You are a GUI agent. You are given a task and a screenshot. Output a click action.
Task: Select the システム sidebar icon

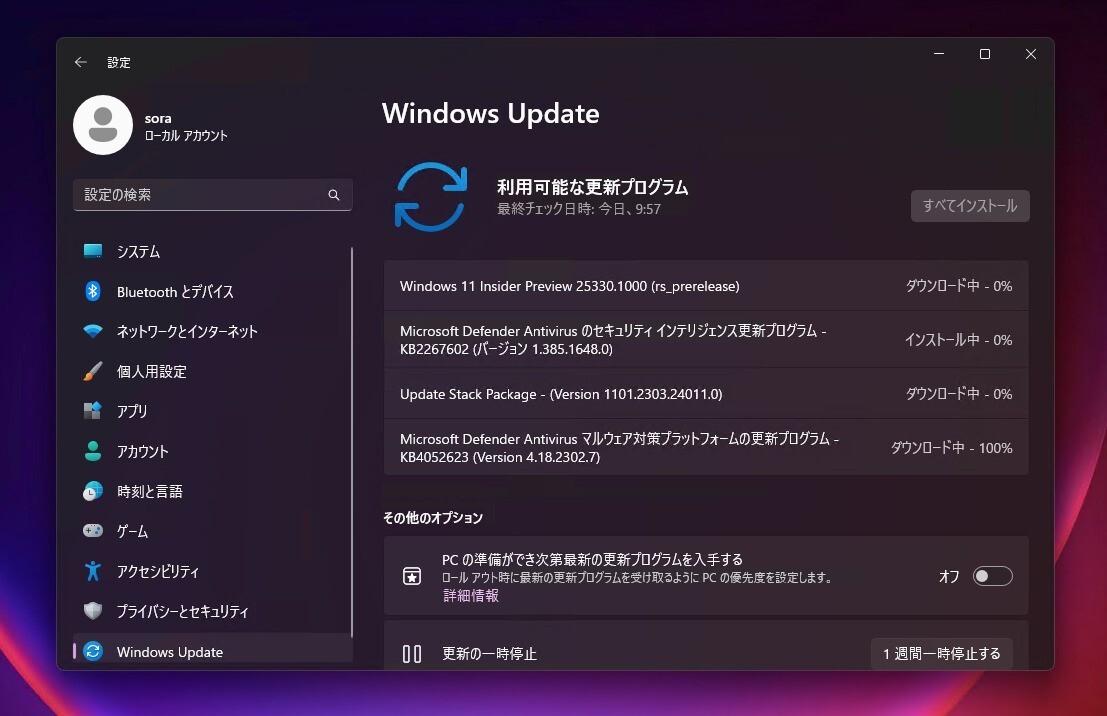(96, 251)
